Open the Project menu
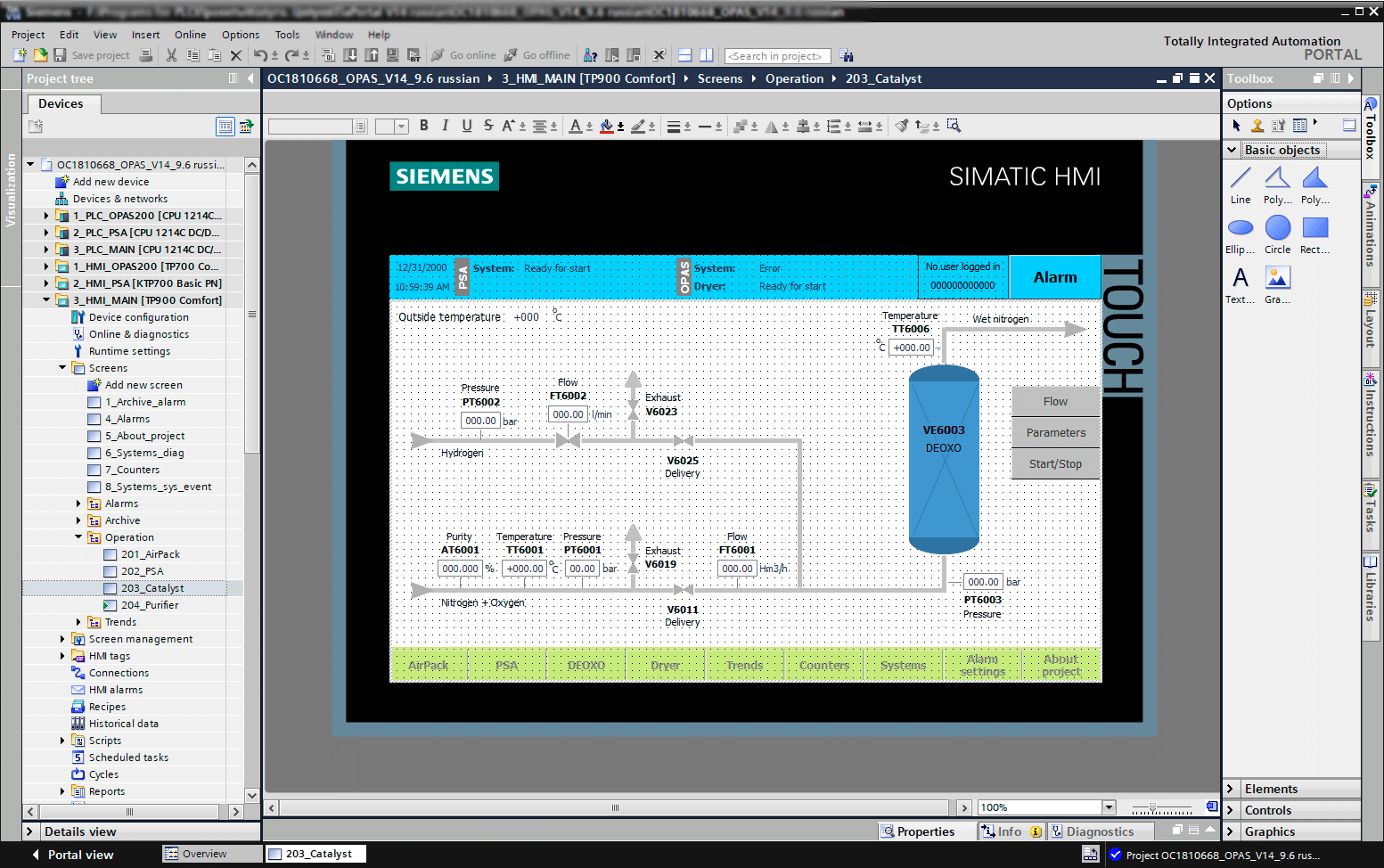This screenshot has width=1384, height=868. tap(28, 35)
